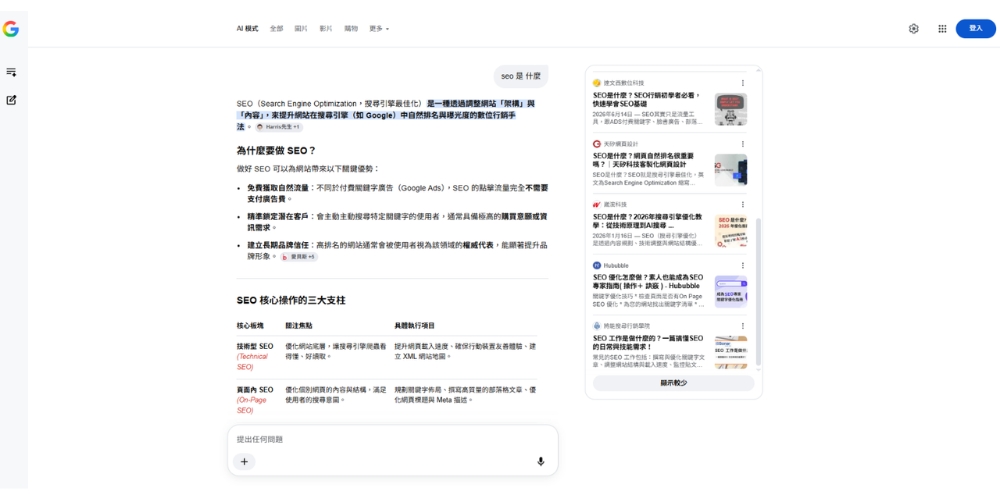This screenshot has height=500, width=1000.
Task: Click thumbnail of the 捷文西數位科技 result
Action: tap(730, 109)
